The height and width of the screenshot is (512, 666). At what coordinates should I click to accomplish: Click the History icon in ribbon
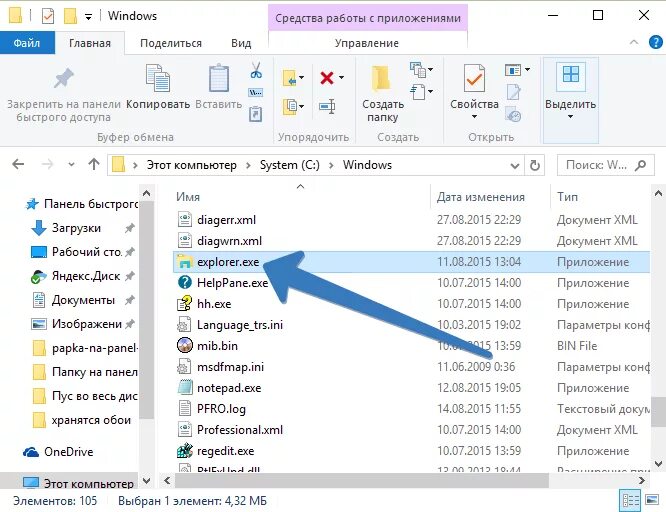513,115
